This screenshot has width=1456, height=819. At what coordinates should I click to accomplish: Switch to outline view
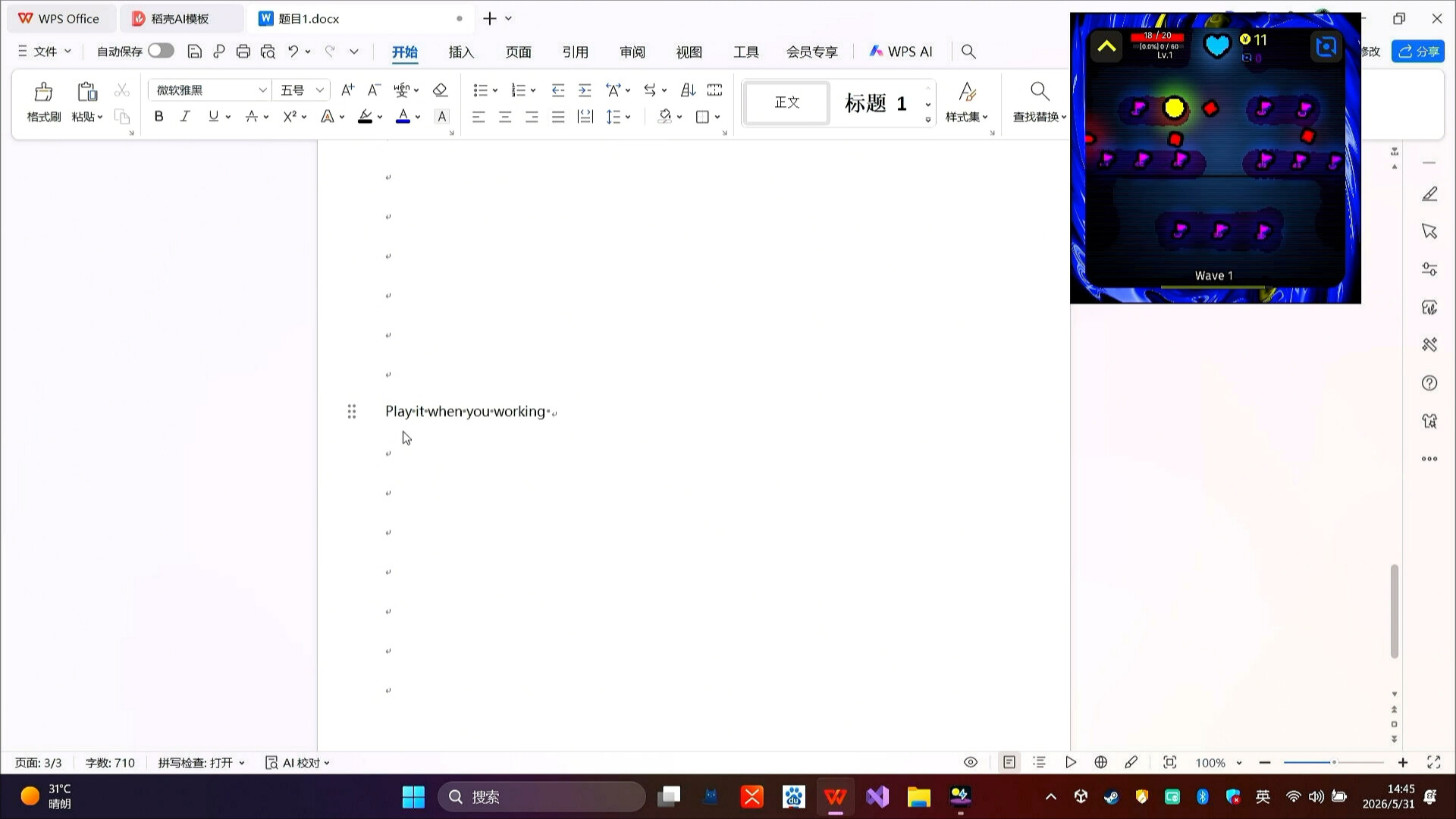coord(1040,763)
